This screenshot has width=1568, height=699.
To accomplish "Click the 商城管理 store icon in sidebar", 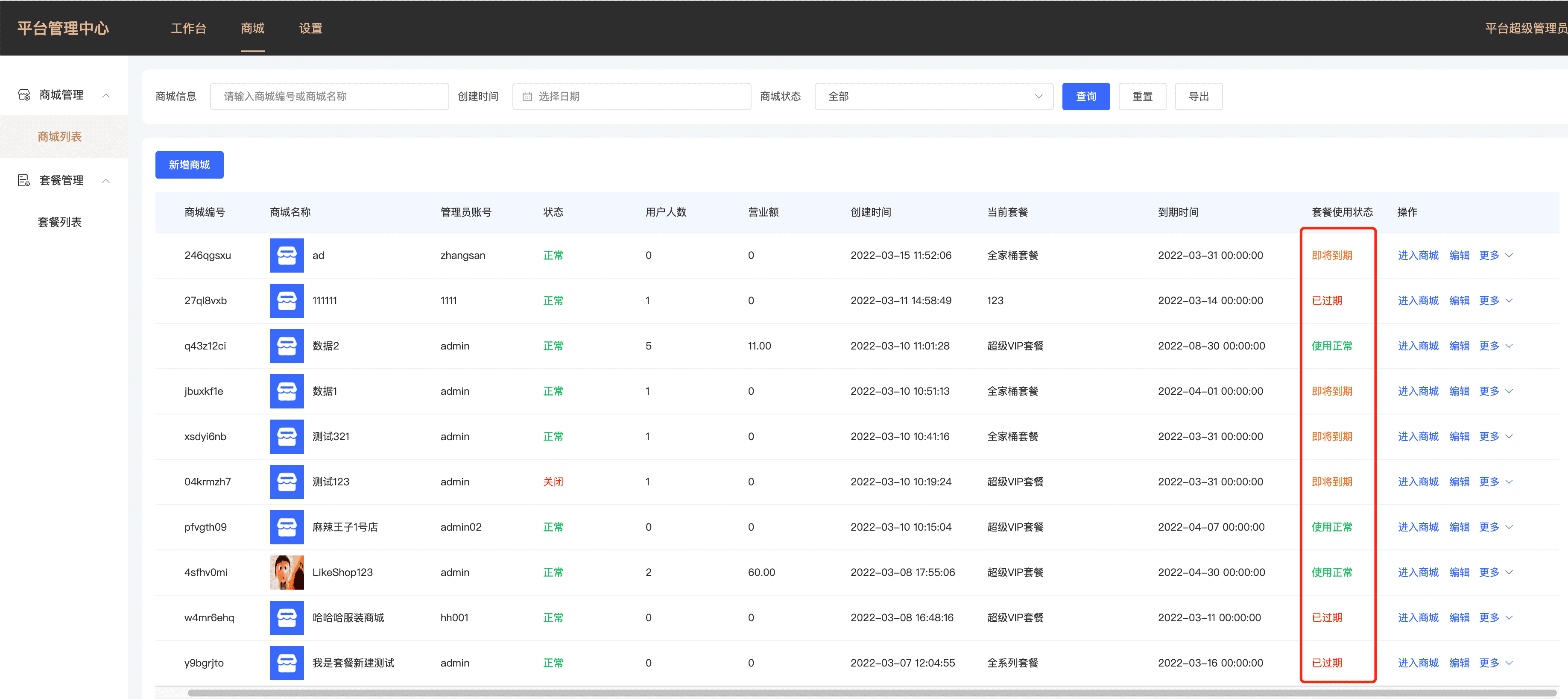I will point(24,95).
